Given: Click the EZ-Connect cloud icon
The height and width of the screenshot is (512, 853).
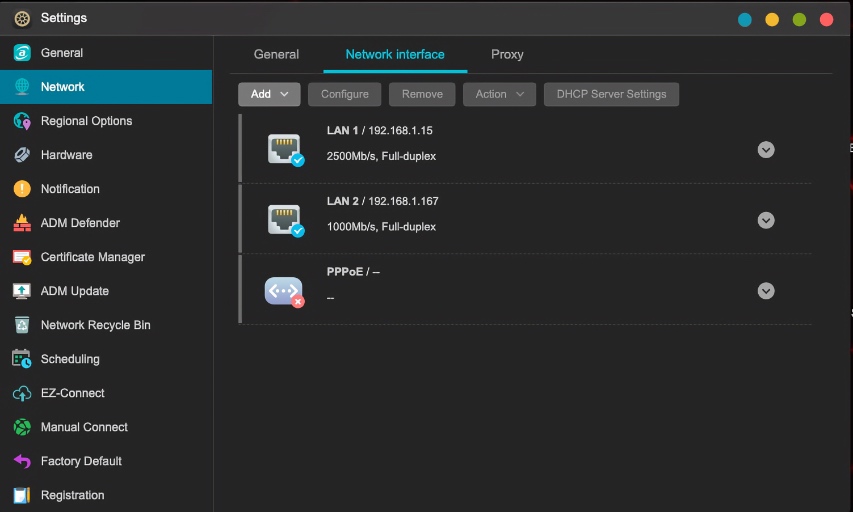Looking at the screenshot, I should (22, 393).
